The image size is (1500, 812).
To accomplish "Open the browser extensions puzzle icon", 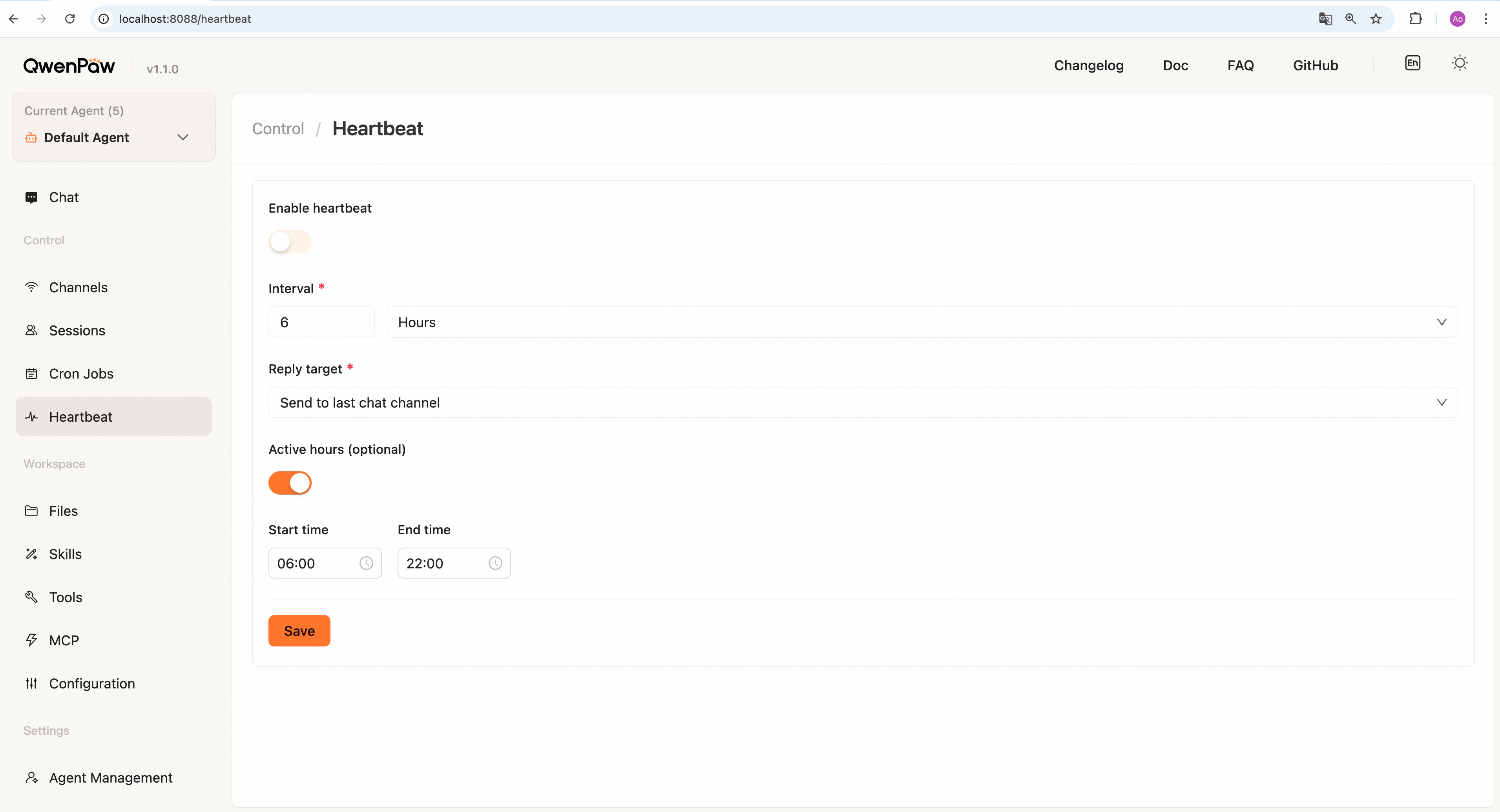I will (x=1415, y=18).
